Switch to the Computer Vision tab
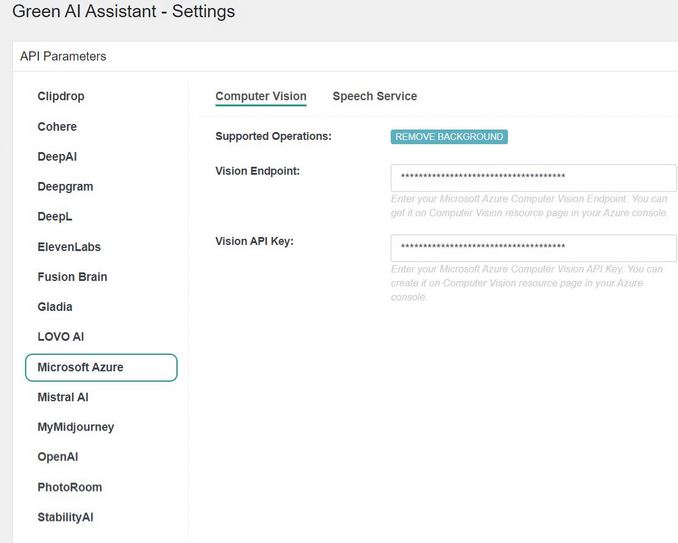Image resolution: width=678 pixels, height=543 pixels. 261,96
